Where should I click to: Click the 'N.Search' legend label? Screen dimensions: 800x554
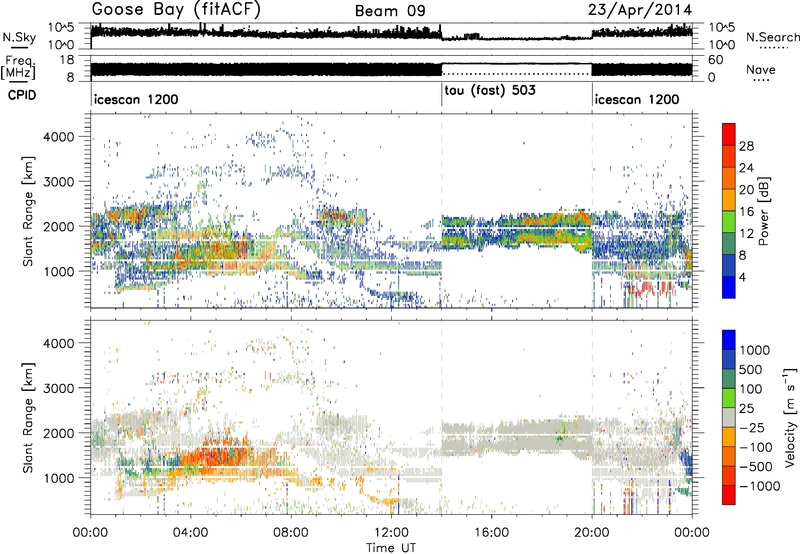772,37
